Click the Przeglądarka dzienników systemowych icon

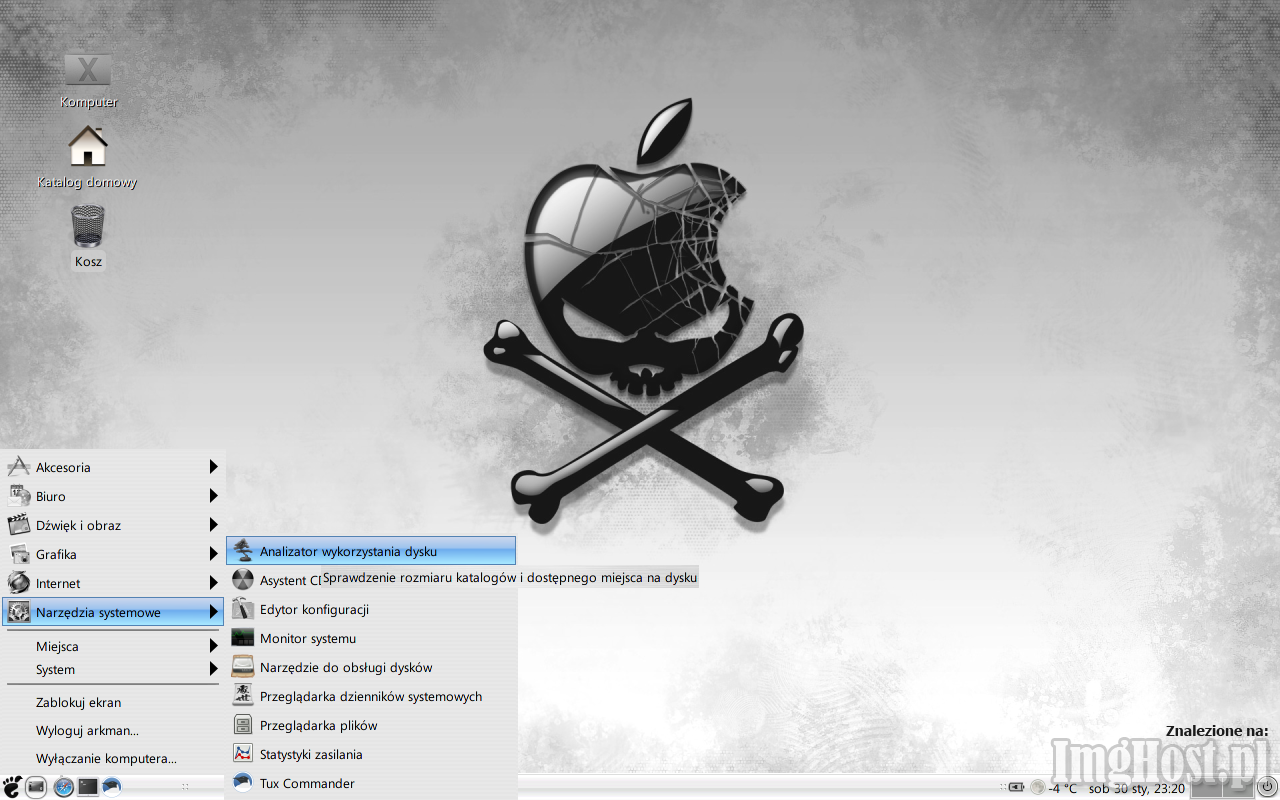click(243, 696)
